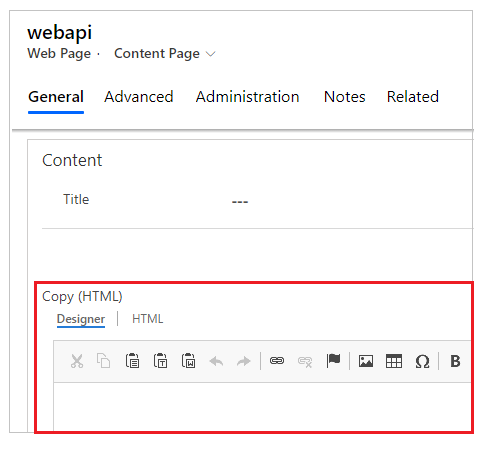Toggle Bold formatting
This screenshot has width=491, height=449.
coord(455,361)
